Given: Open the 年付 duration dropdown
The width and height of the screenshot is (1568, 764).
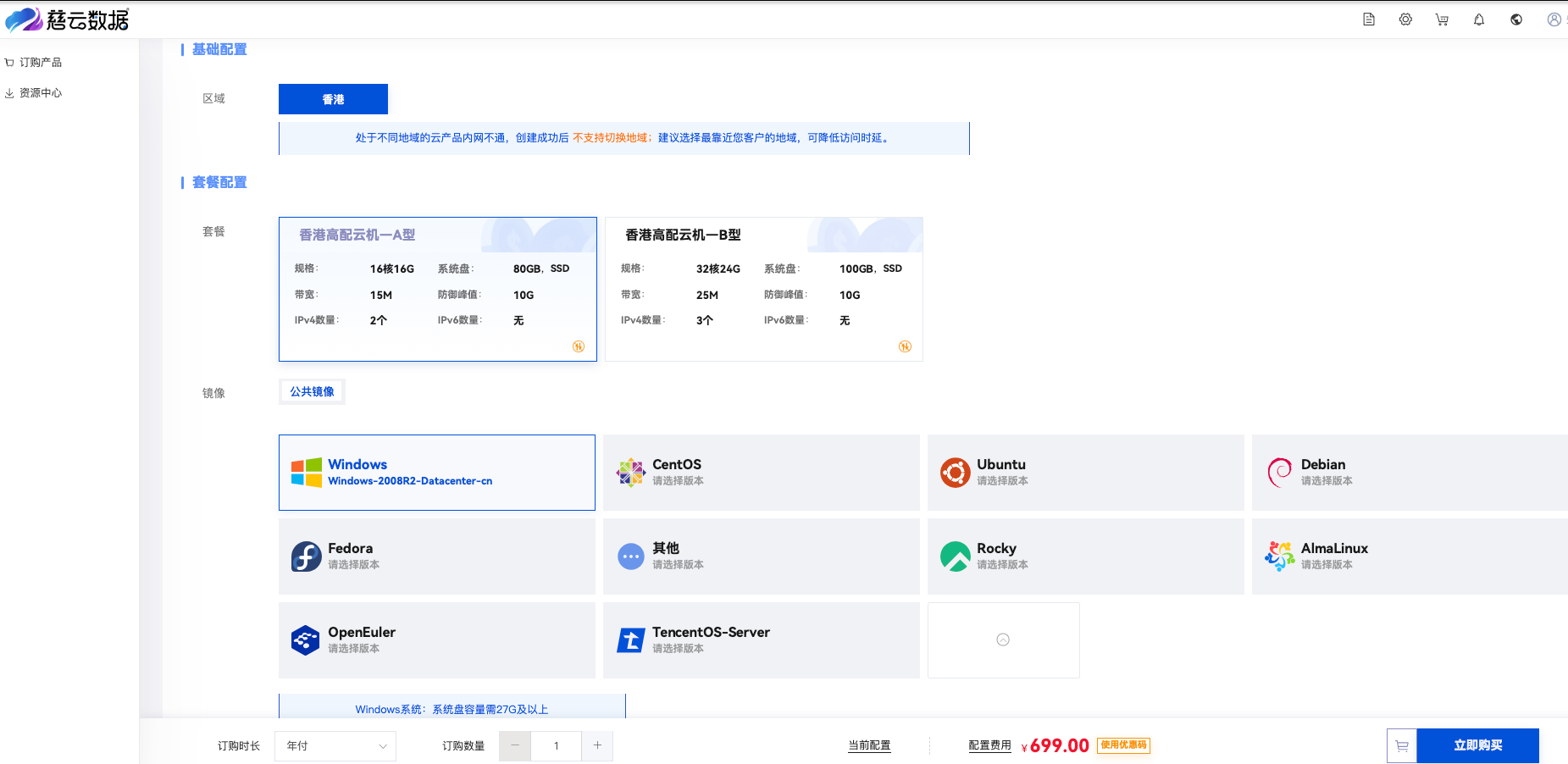Looking at the screenshot, I should 335,746.
